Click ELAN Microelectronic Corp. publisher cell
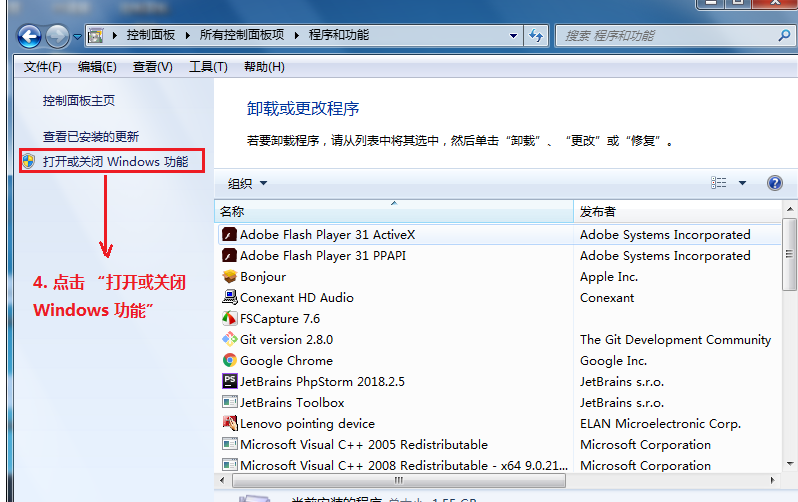798x502 pixels. pos(660,424)
